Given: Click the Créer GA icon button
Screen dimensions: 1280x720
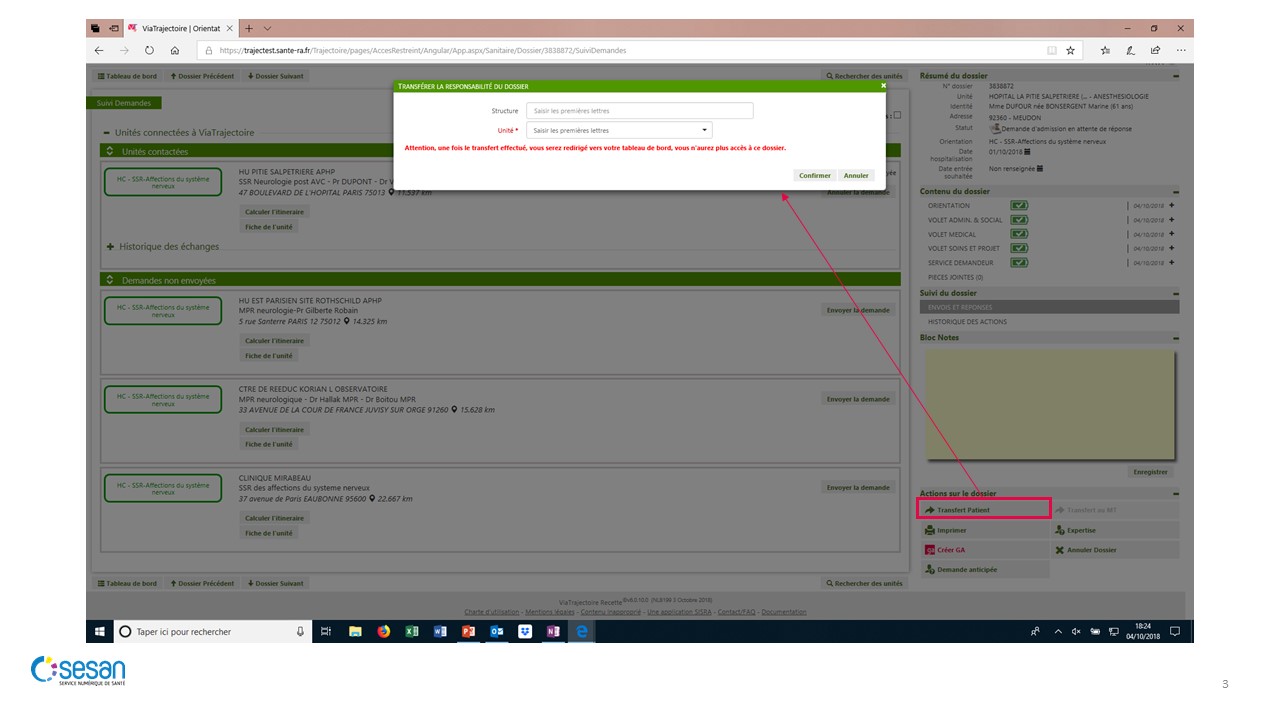Looking at the screenshot, I should coord(930,550).
